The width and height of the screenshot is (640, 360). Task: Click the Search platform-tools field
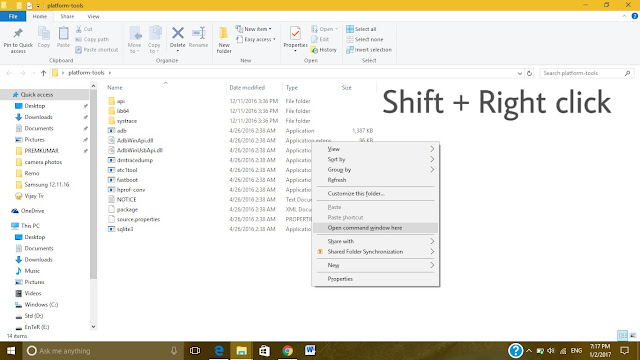click(586, 73)
